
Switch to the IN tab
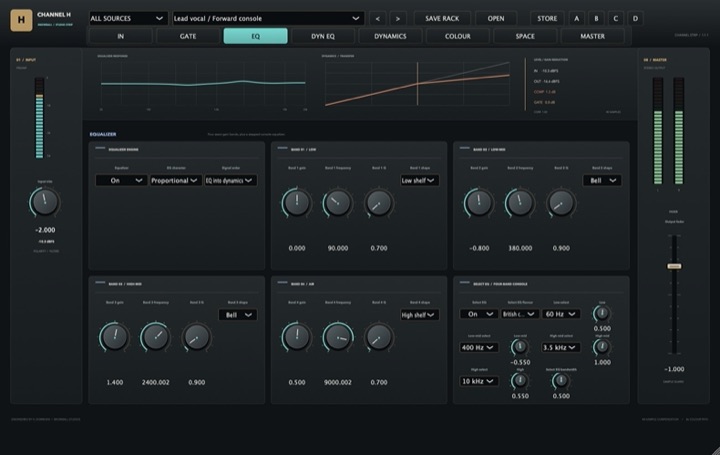pyautogui.click(x=120, y=36)
